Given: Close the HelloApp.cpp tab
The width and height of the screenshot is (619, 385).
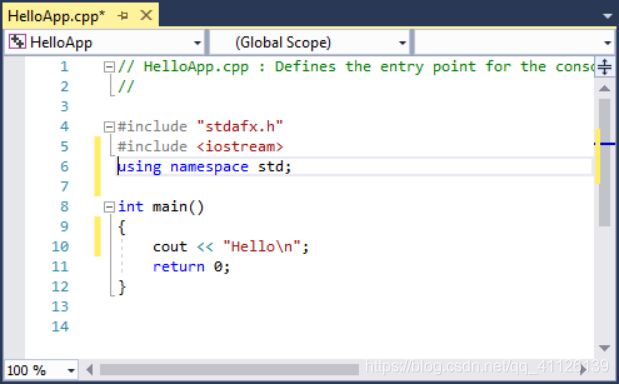Looking at the screenshot, I should pos(146,16).
